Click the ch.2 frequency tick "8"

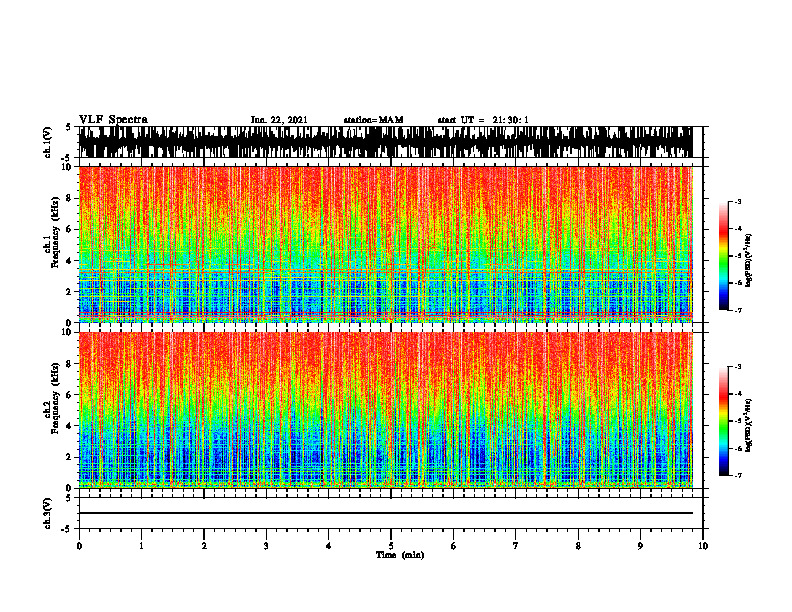pos(69,364)
